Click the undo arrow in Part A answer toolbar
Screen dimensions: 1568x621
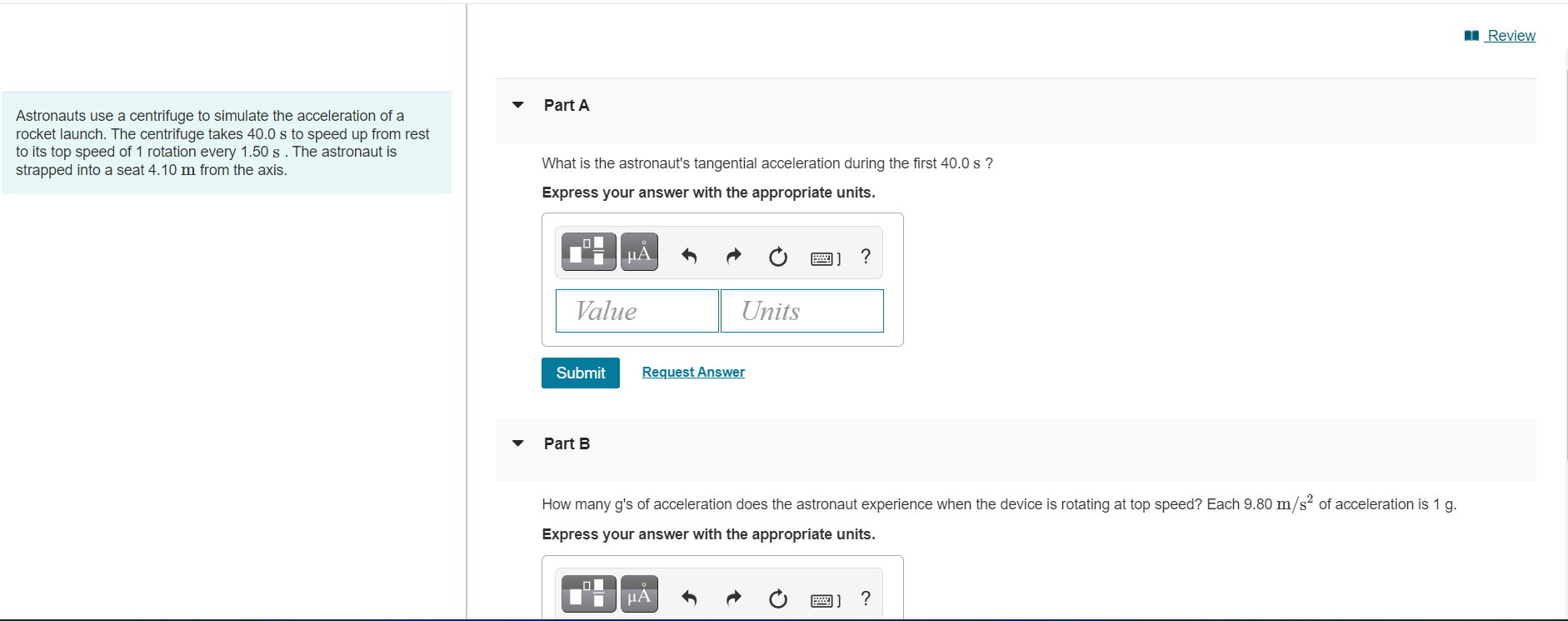click(x=689, y=256)
